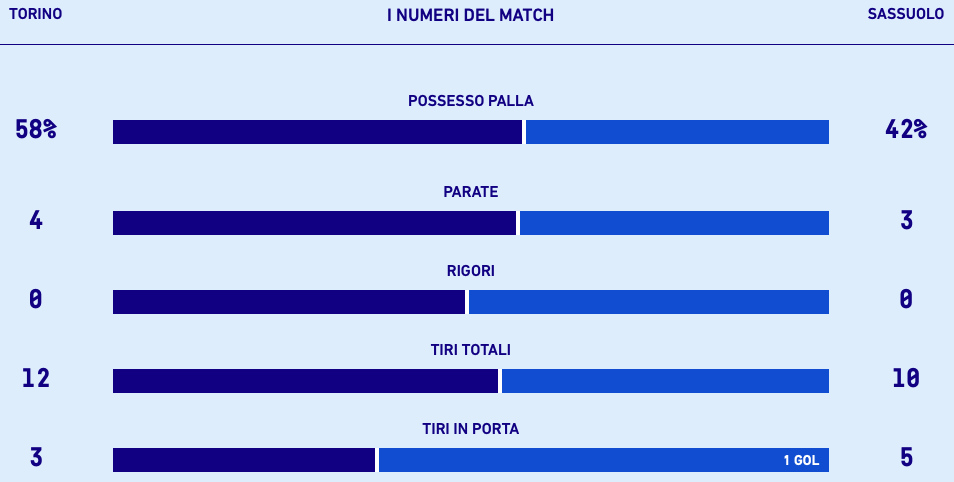
Task: Click the 1 GOL marker on the bar
Action: click(801, 461)
